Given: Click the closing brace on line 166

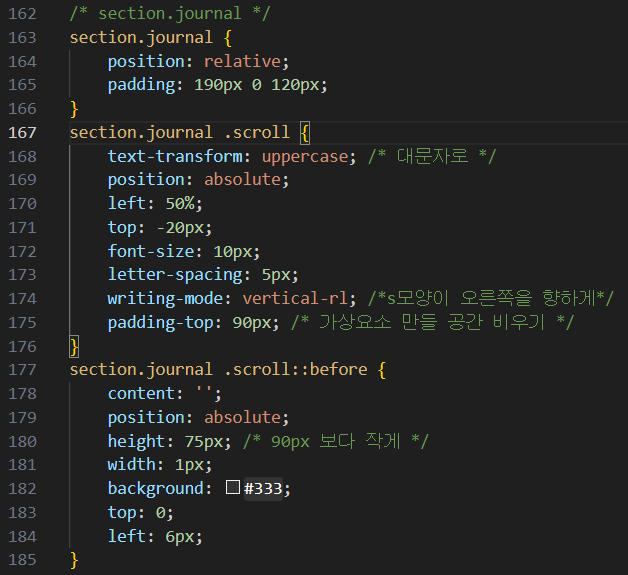Looking at the screenshot, I should [x=74, y=109].
